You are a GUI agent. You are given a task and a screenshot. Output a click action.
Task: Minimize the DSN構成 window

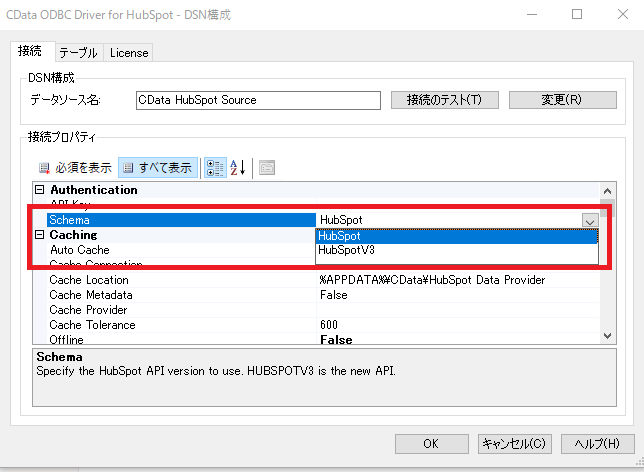click(x=532, y=14)
